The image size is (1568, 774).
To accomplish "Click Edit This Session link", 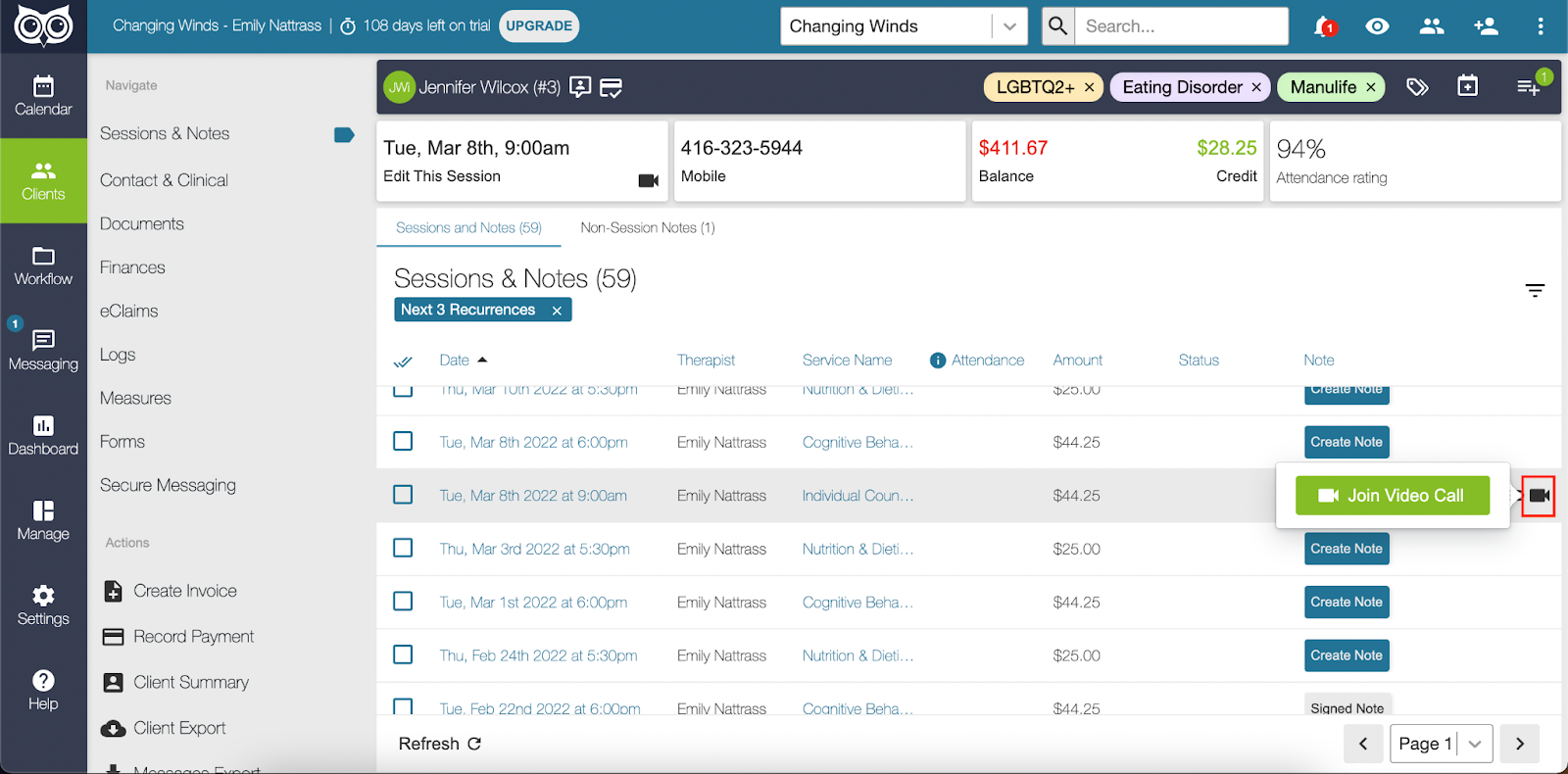I will tap(442, 176).
